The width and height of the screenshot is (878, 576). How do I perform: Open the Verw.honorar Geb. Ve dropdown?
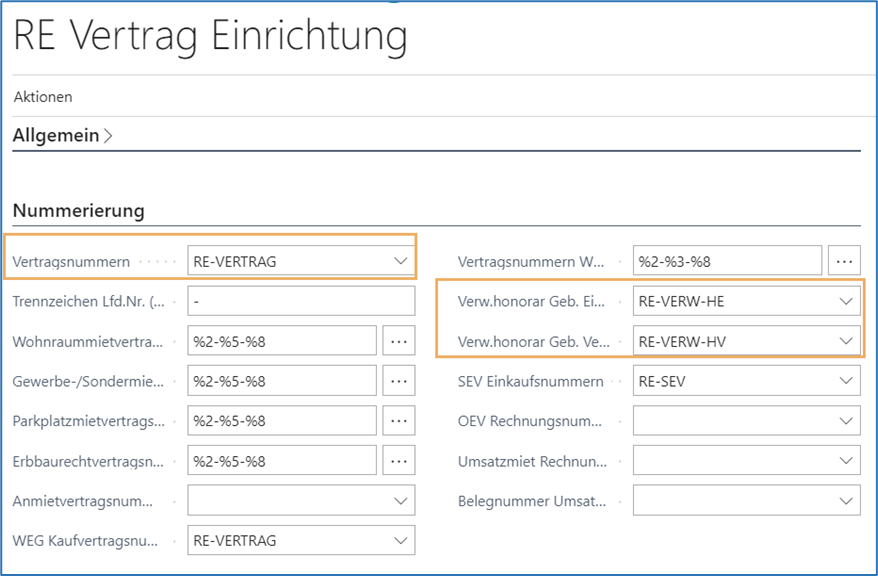[x=844, y=340]
